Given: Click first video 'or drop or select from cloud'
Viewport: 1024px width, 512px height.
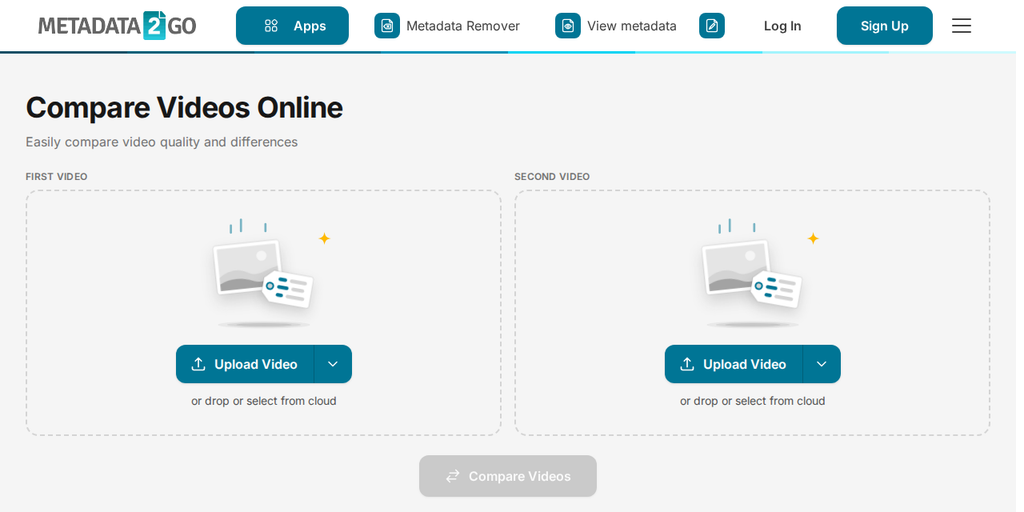Looking at the screenshot, I should pyautogui.click(x=266, y=404).
